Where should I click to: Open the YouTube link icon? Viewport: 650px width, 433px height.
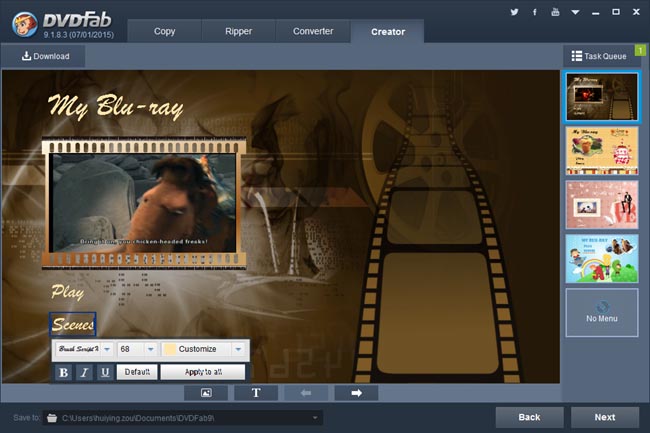click(555, 12)
